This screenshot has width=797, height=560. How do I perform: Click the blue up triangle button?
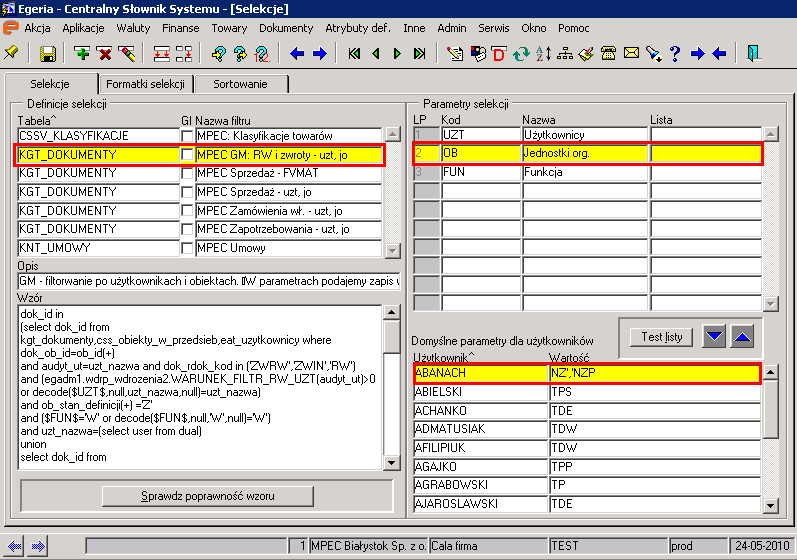tap(743, 336)
